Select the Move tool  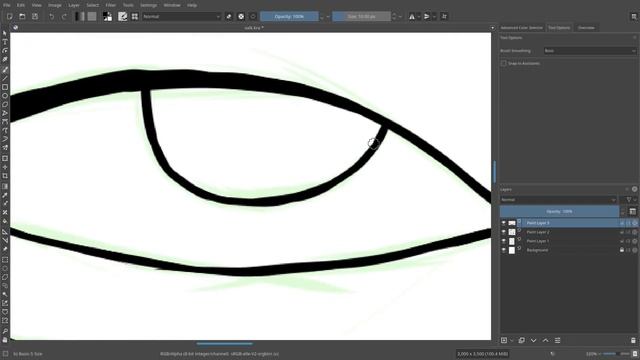5,167
